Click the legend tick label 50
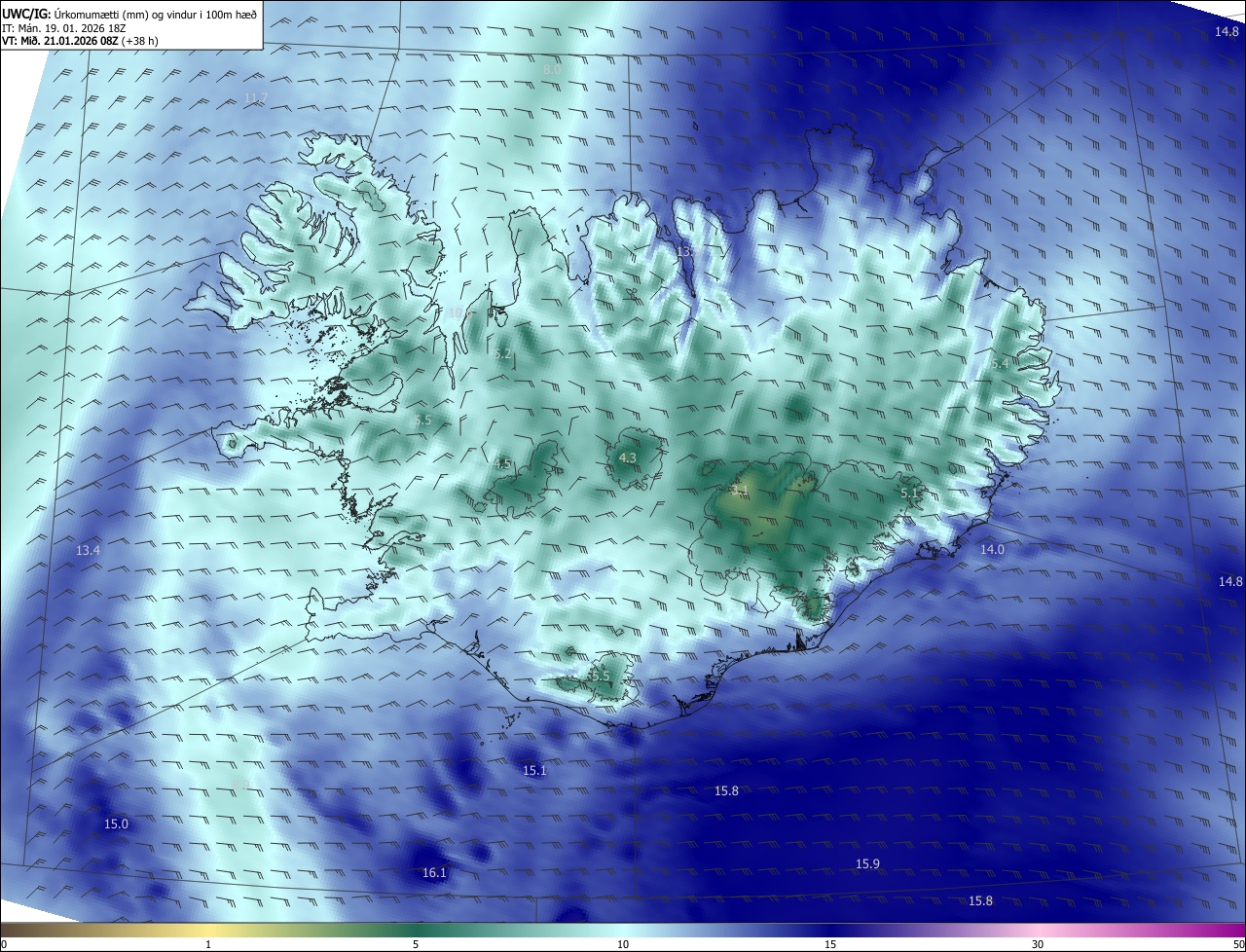Screen dimensions: 1246x952 (1238, 944)
